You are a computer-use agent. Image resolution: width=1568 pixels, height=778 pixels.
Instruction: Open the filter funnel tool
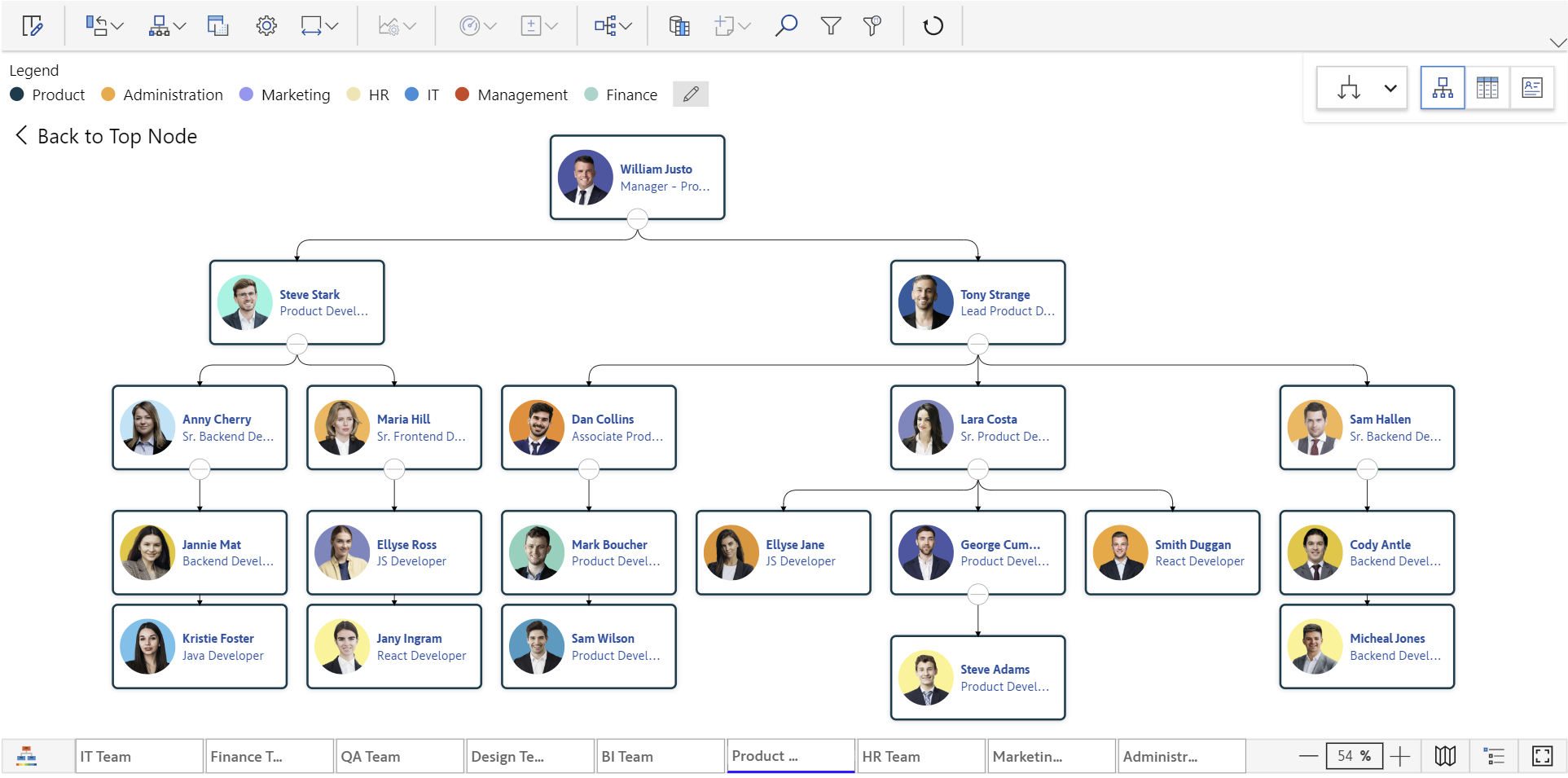tap(830, 26)
